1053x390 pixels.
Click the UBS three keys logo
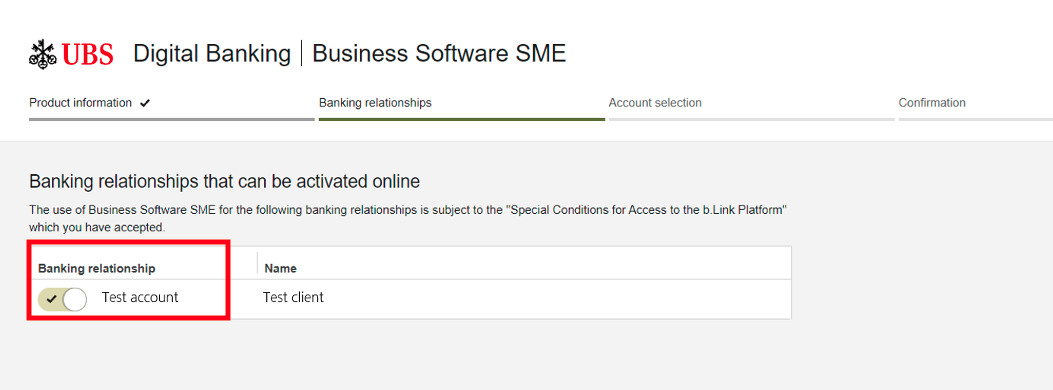42,54
